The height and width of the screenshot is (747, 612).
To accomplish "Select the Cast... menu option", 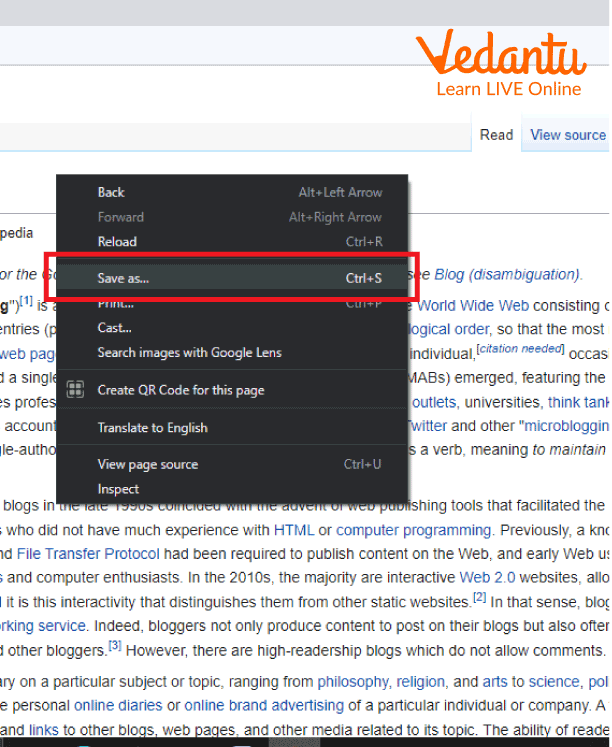I will (114, 328).
